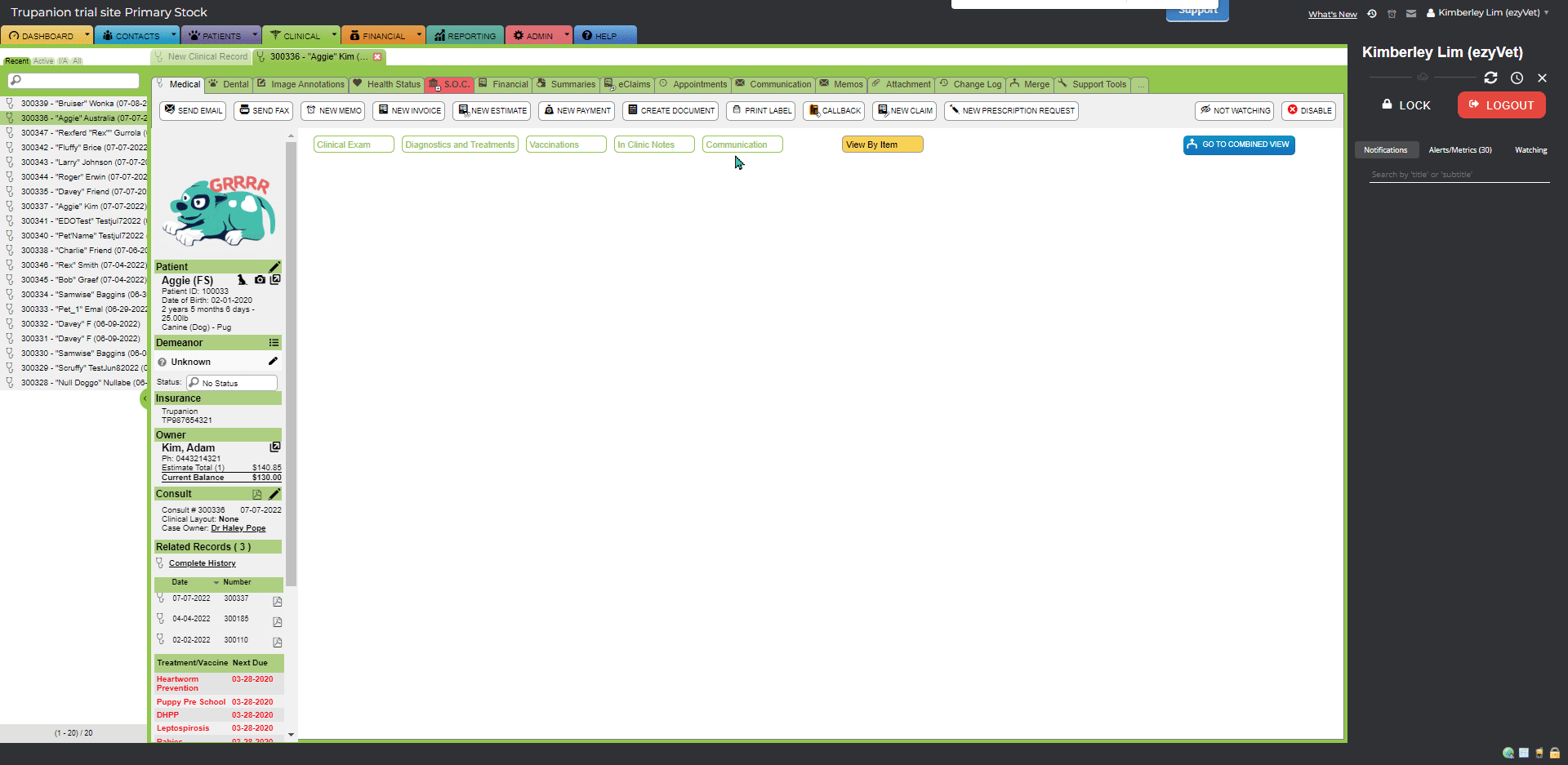
Task: Log out of ezyVet
Action: click(x=1501, y=105)
